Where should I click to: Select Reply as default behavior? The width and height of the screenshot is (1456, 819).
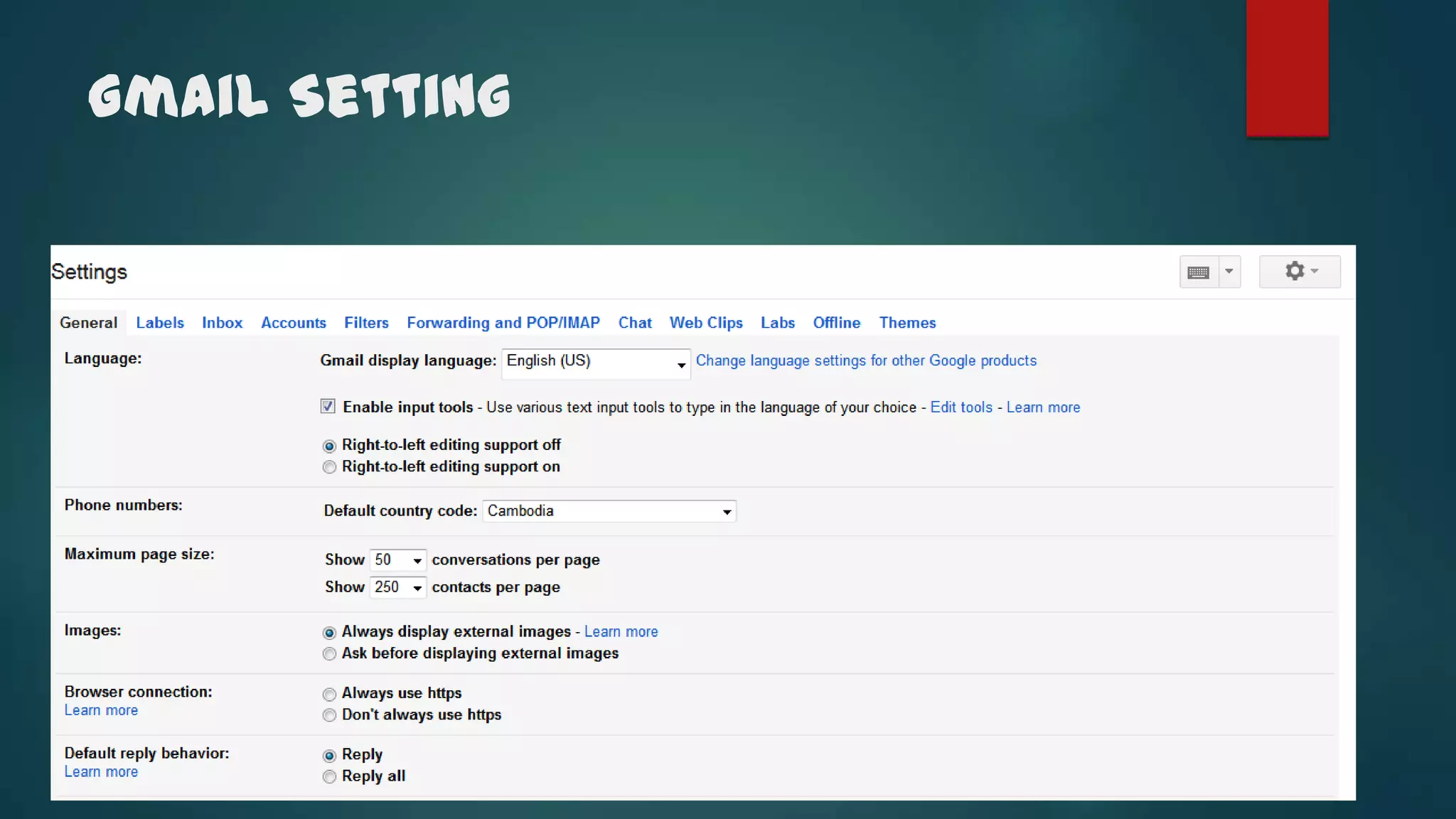point(329,756)
